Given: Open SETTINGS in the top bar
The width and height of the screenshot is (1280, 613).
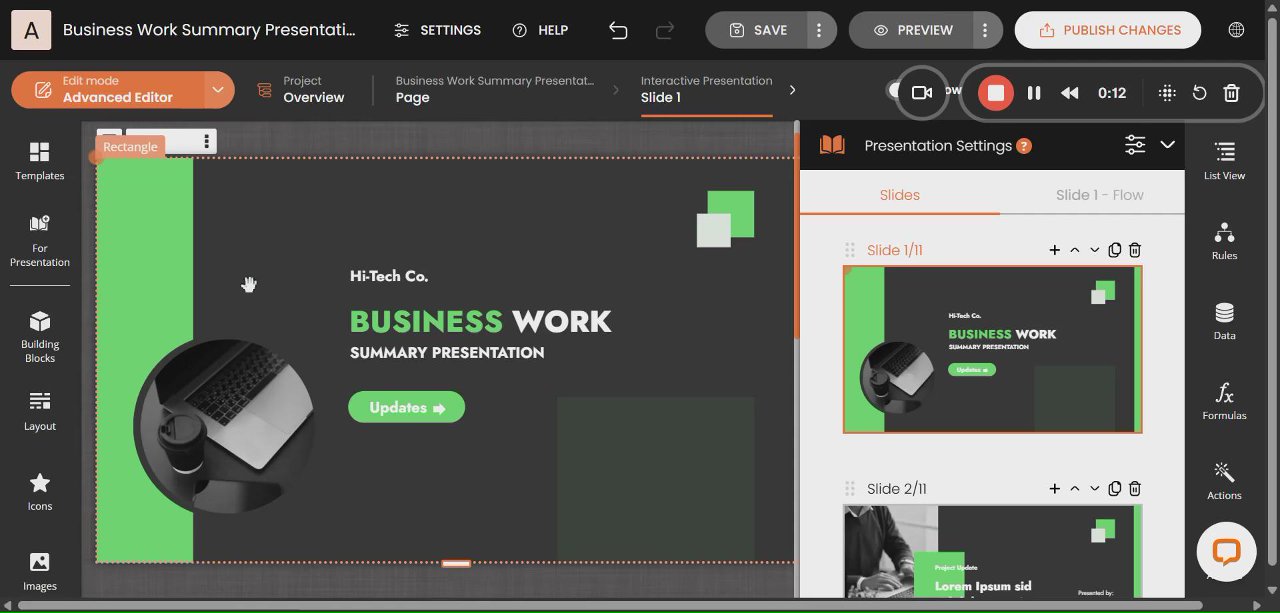Looking at the screenshot, I should [x=437, y=30].
